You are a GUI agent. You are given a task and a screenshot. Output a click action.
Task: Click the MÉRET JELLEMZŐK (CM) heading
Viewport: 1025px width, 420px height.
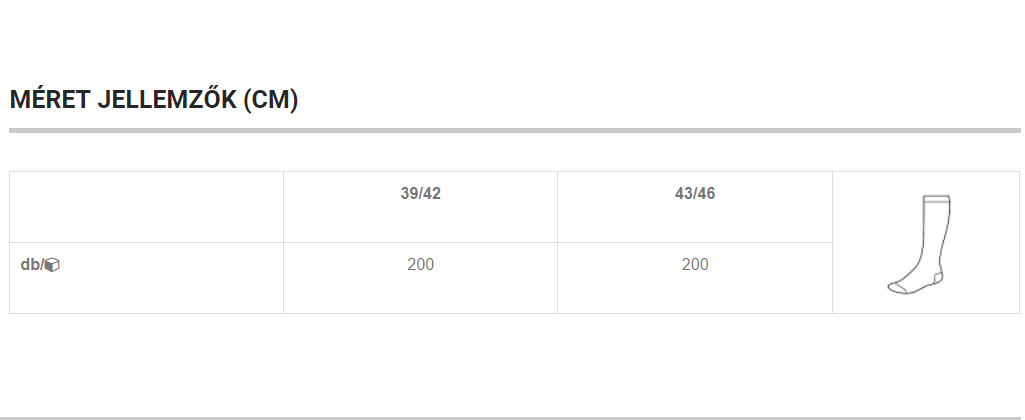point(154,100)
